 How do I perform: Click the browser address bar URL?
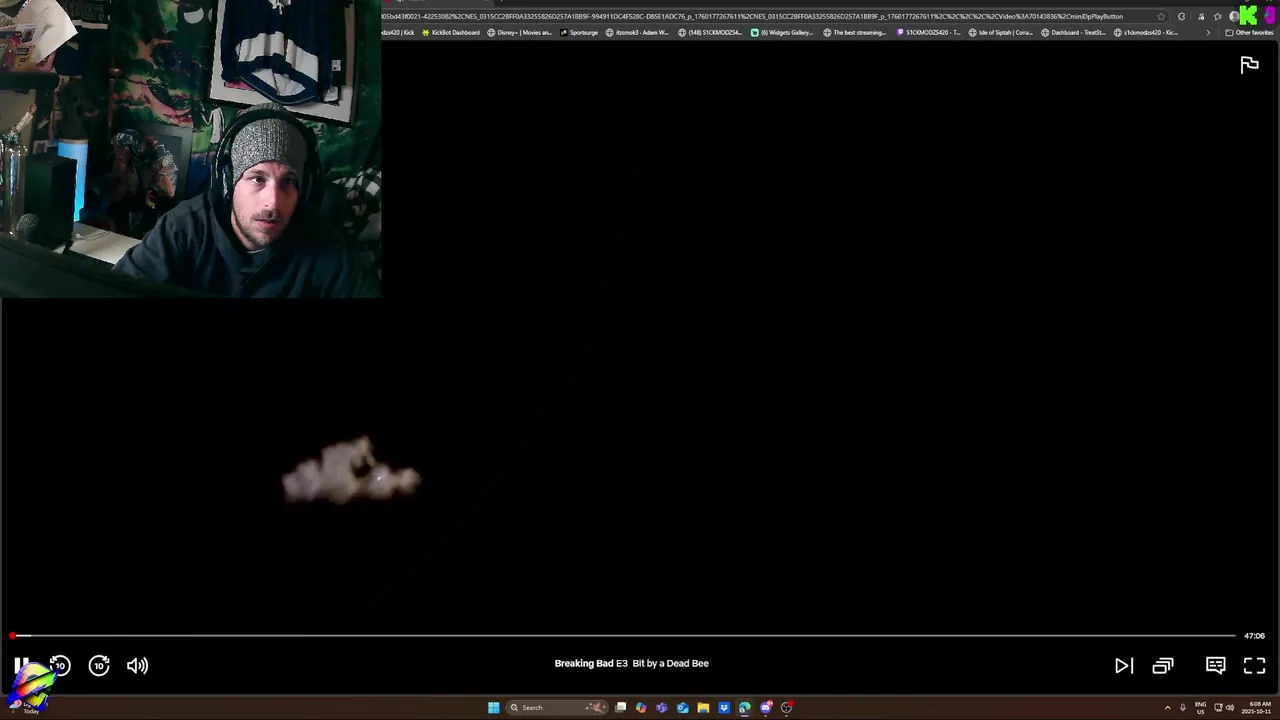[752, 16]
